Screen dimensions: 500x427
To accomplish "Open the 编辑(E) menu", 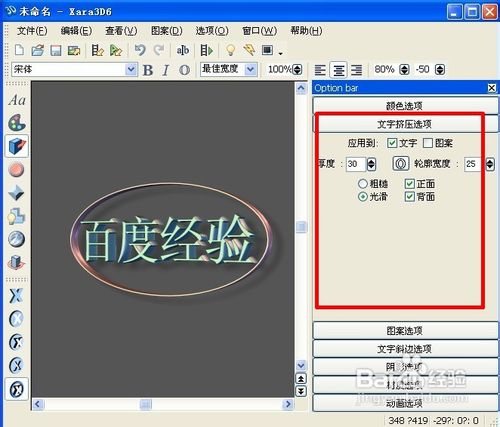I will (76, 31).
